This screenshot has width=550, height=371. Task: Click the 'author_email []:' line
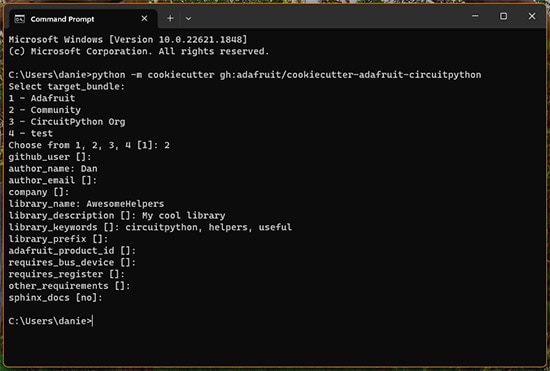(53, 180)
